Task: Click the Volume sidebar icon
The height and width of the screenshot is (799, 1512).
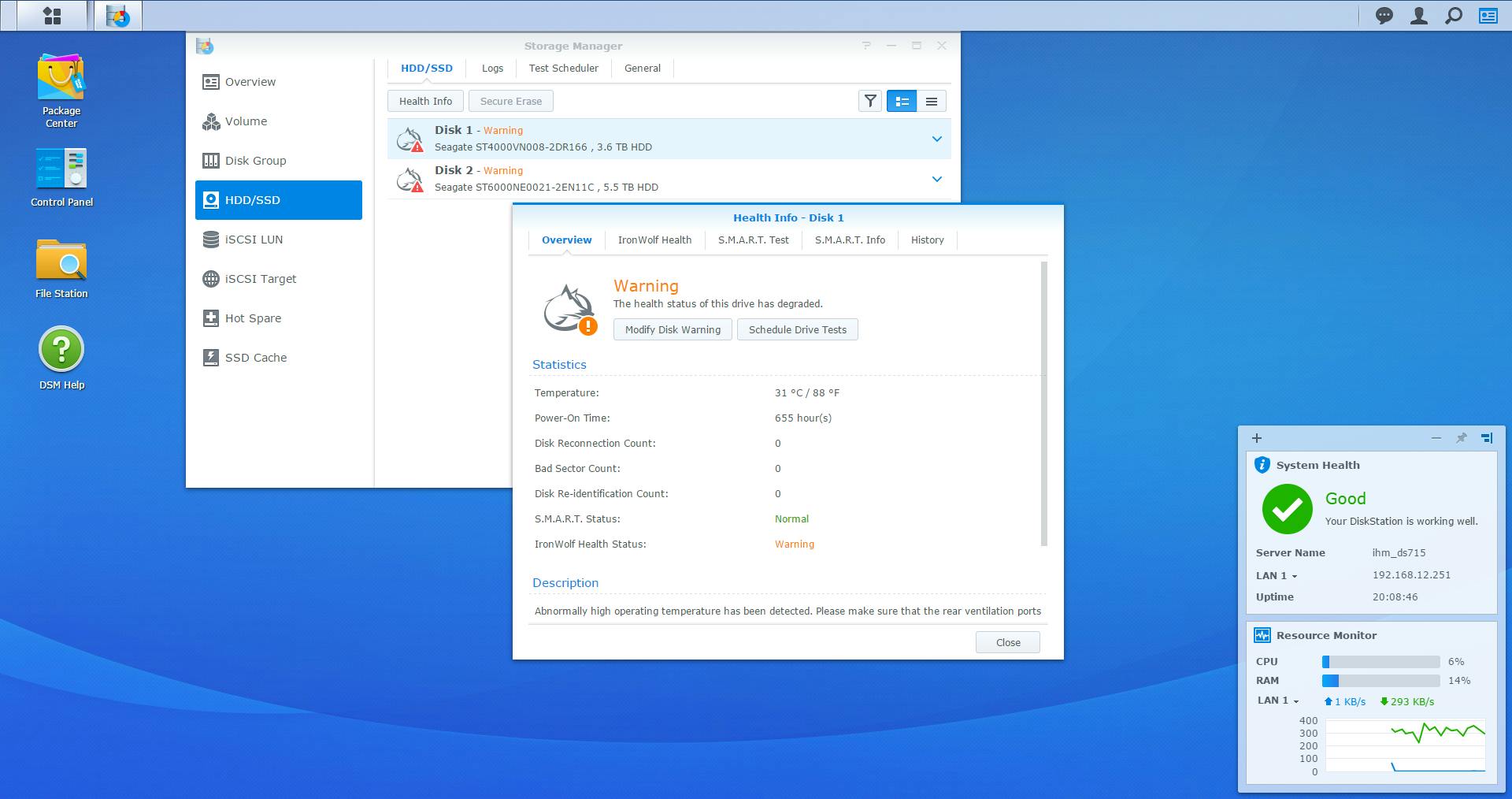Action: [210, 121]
